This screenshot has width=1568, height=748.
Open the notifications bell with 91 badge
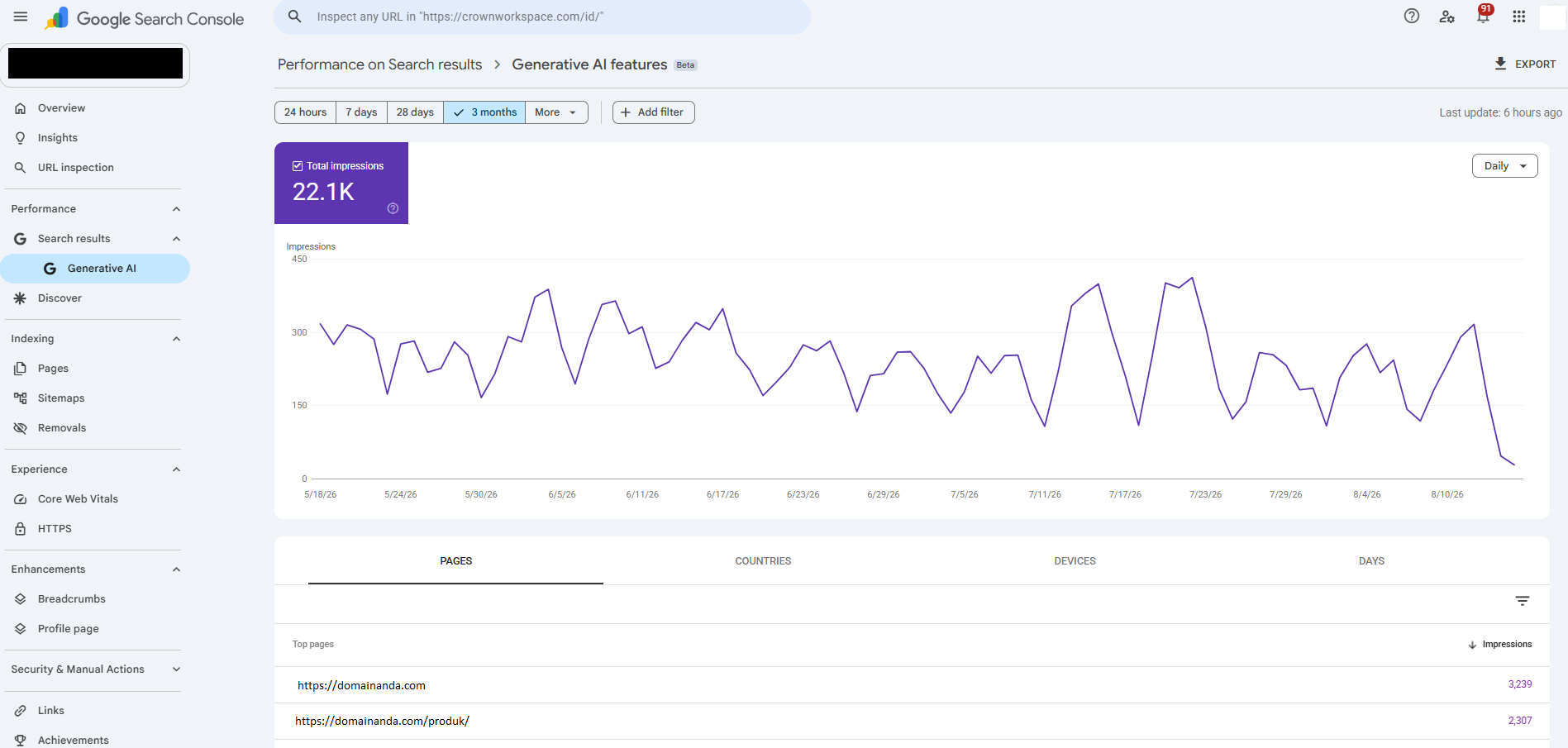pyautogui.click(x=1484, y=15)
